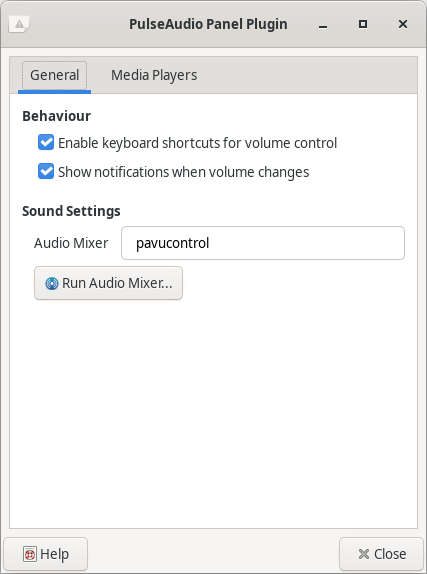Click the PulseAudio Panel Plugin title bar text
Image resolution: width=427 pixels, height=574 pixels.
(208, 24)
